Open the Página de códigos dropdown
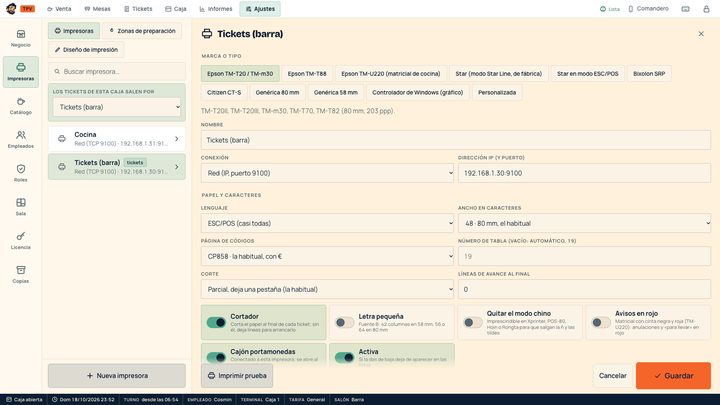720x405 pixels. (x=327, y=256)
